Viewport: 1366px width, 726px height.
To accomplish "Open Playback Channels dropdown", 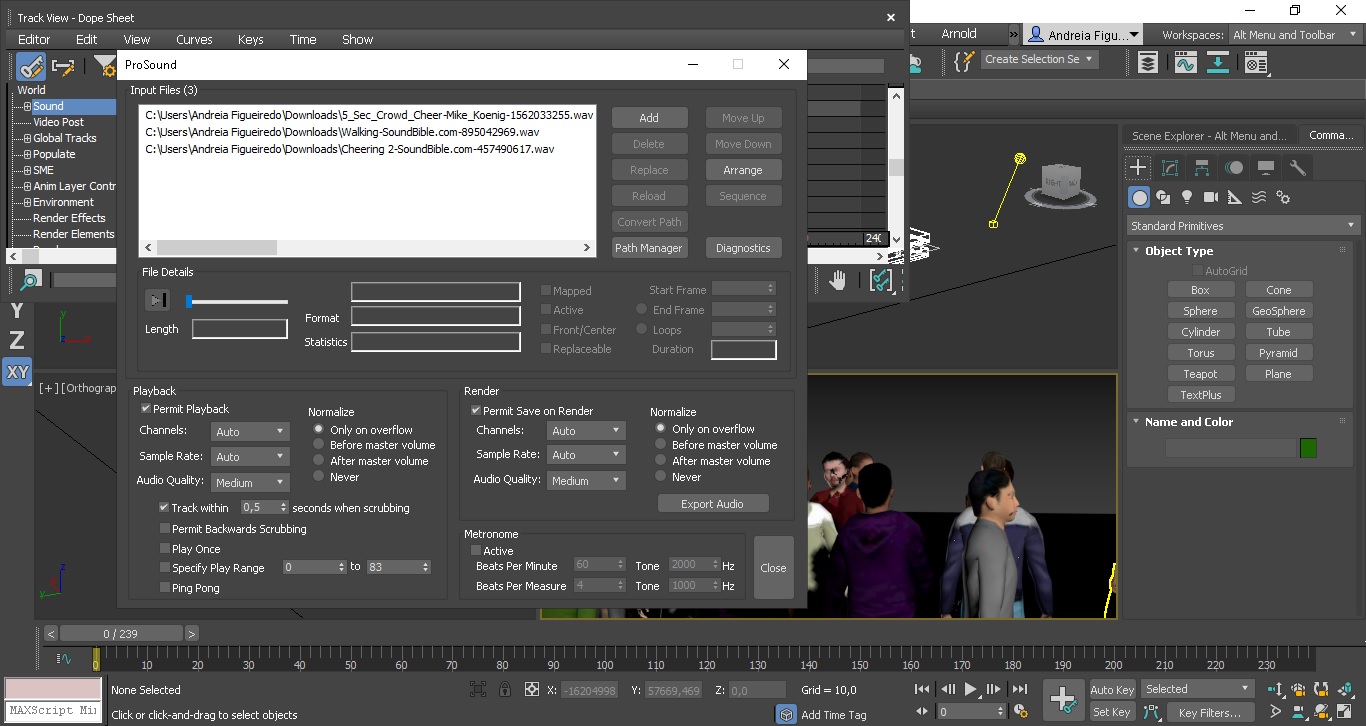I will pyautogui.click(x=250, y=432).
